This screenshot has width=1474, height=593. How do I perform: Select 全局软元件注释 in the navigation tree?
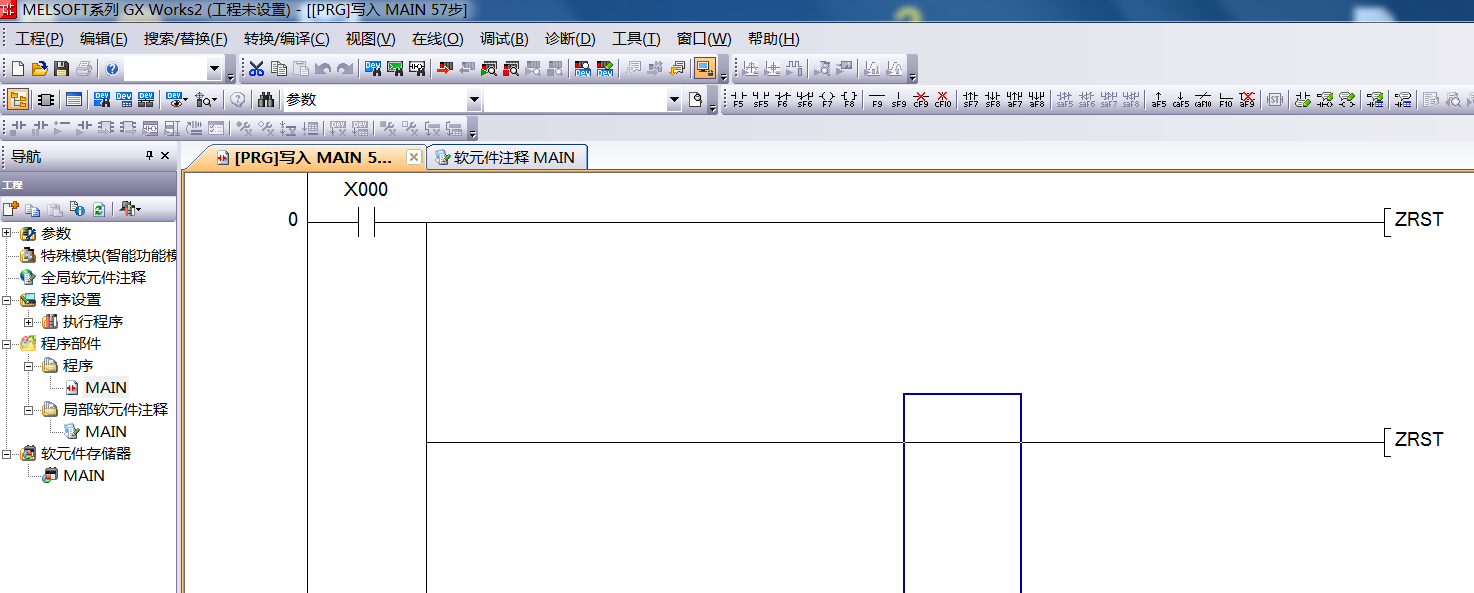(x=93, y=277)
